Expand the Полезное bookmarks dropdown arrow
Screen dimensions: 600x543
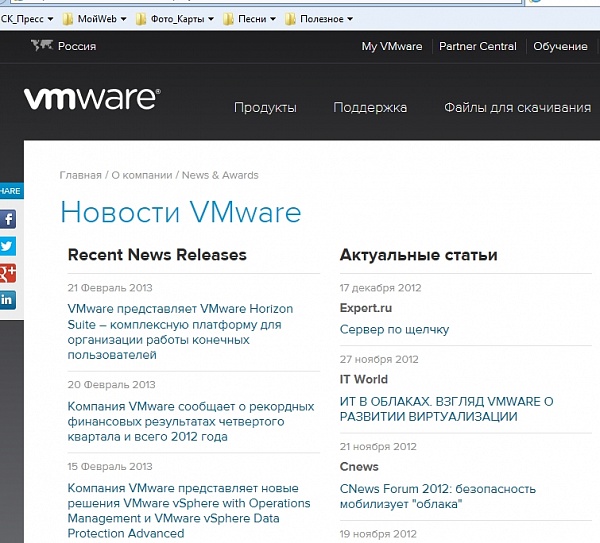[x=350, y=19]
